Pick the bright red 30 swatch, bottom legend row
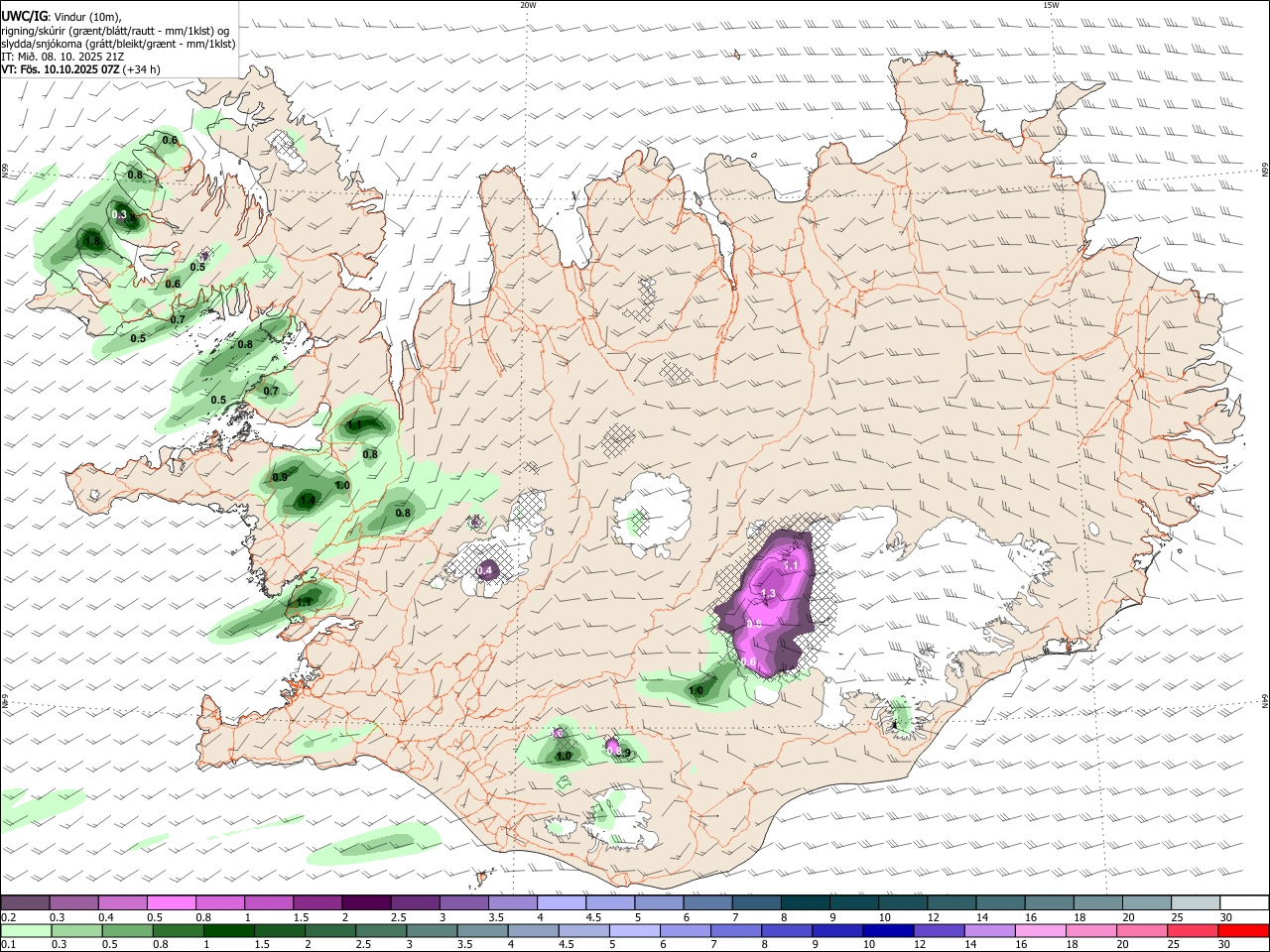The image size is (1270, 952). pyautogui.click(x=1243, y=930)
